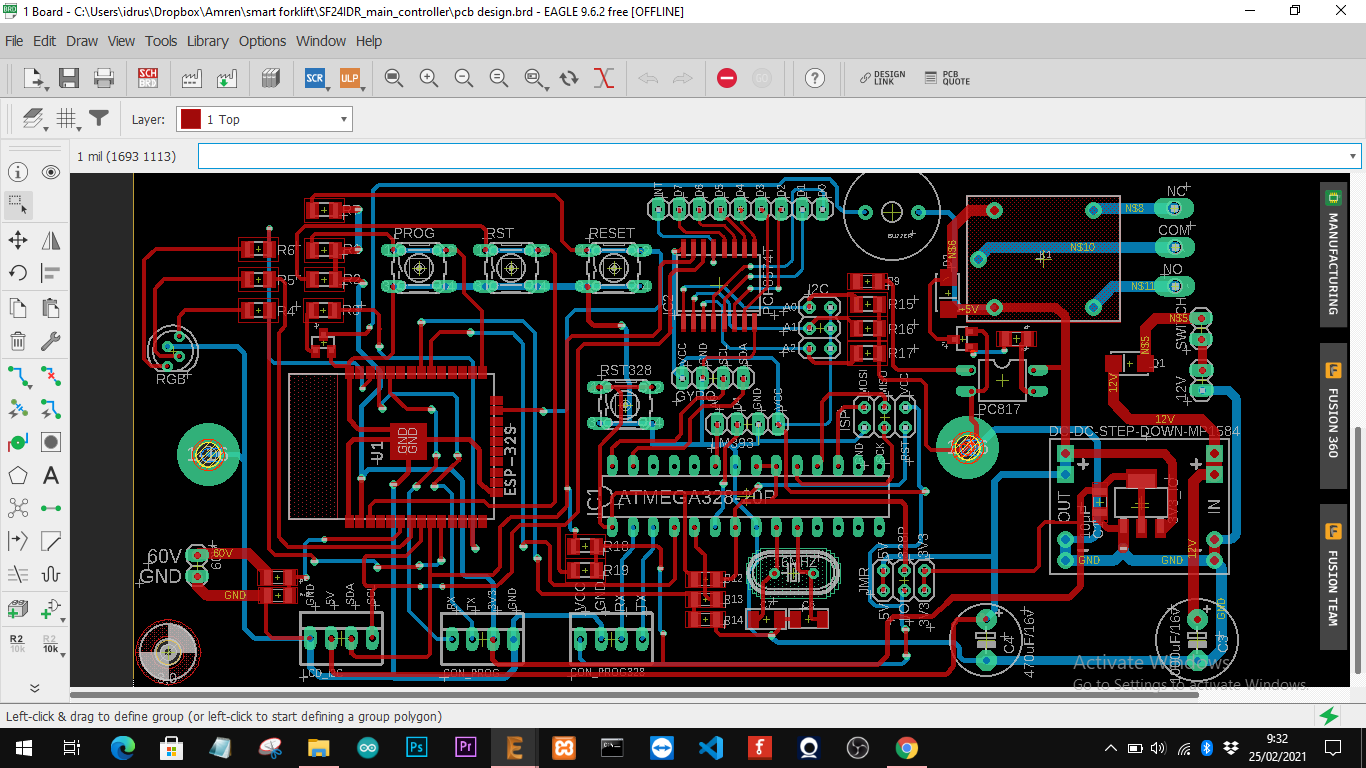Screen dimensions: 1366x768
Task: Select the Delete trash can tool
Action: tap(18, 342)
